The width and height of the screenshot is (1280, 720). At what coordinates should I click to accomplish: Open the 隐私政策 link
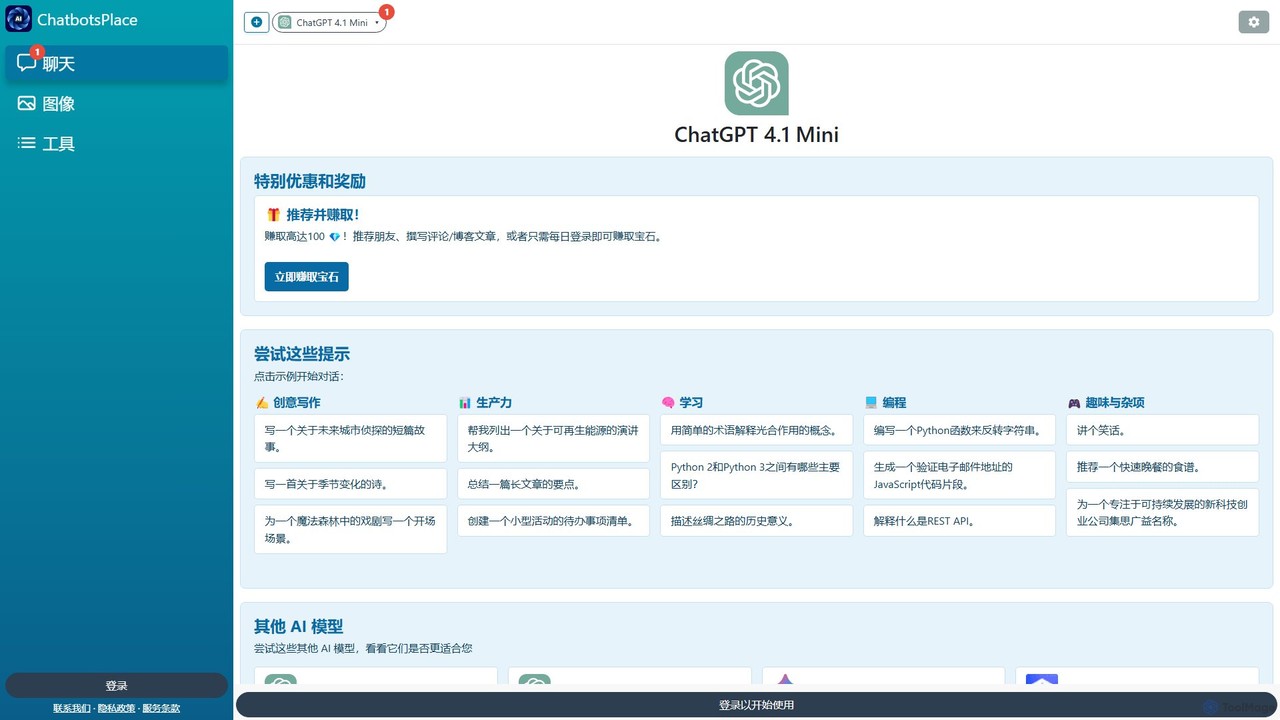(x=116, y=708)
